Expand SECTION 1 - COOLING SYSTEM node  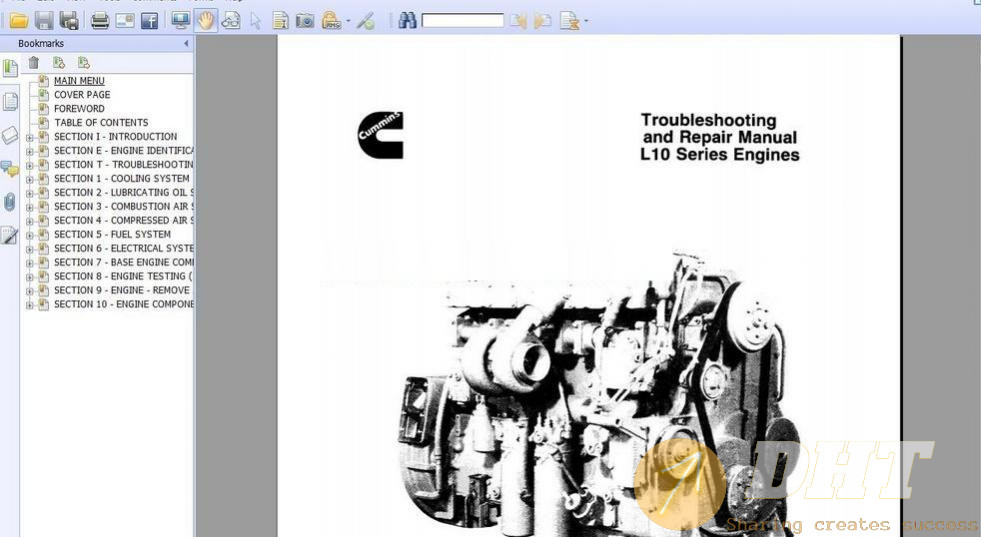[x=29, y=179]
